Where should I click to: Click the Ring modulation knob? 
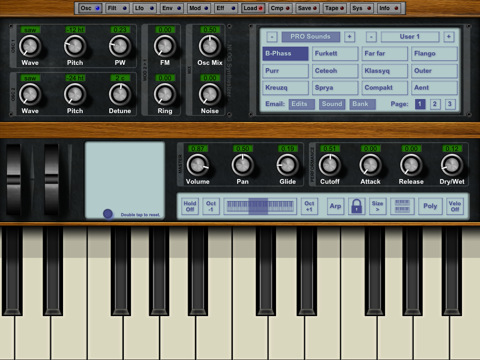click(165, 95)
